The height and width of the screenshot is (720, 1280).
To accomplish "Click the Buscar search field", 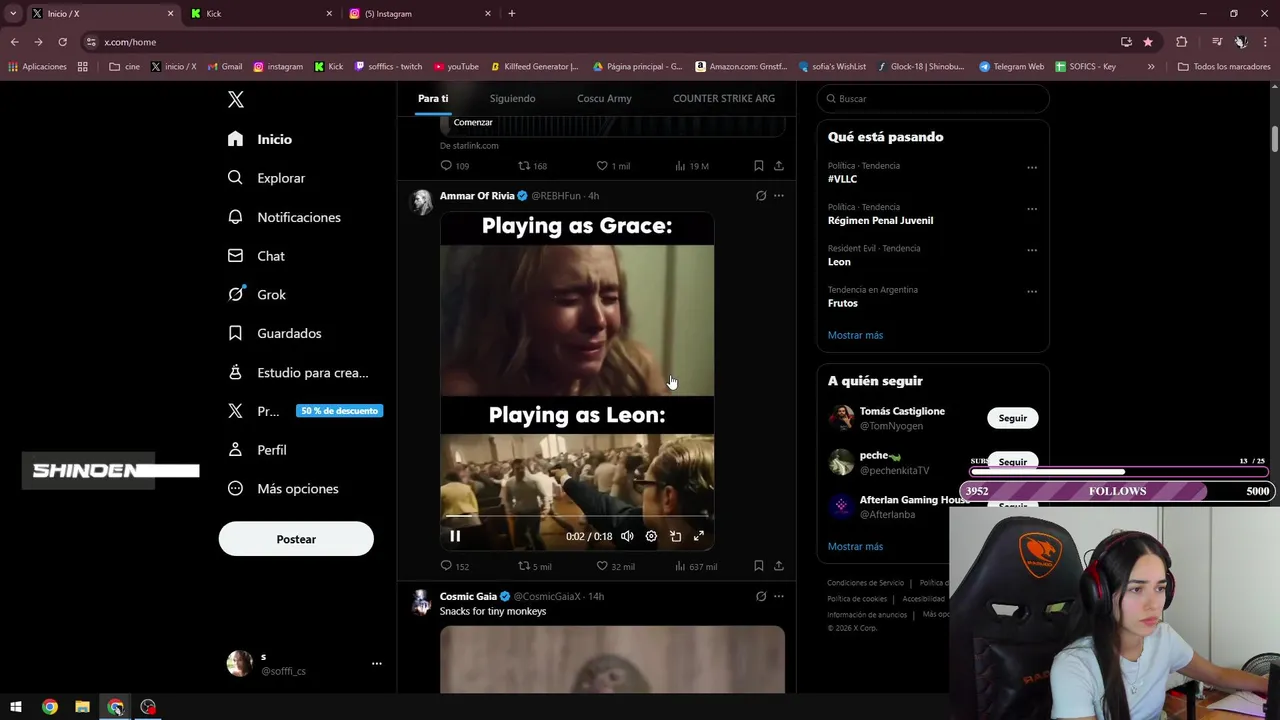I will tap(933, 99).
